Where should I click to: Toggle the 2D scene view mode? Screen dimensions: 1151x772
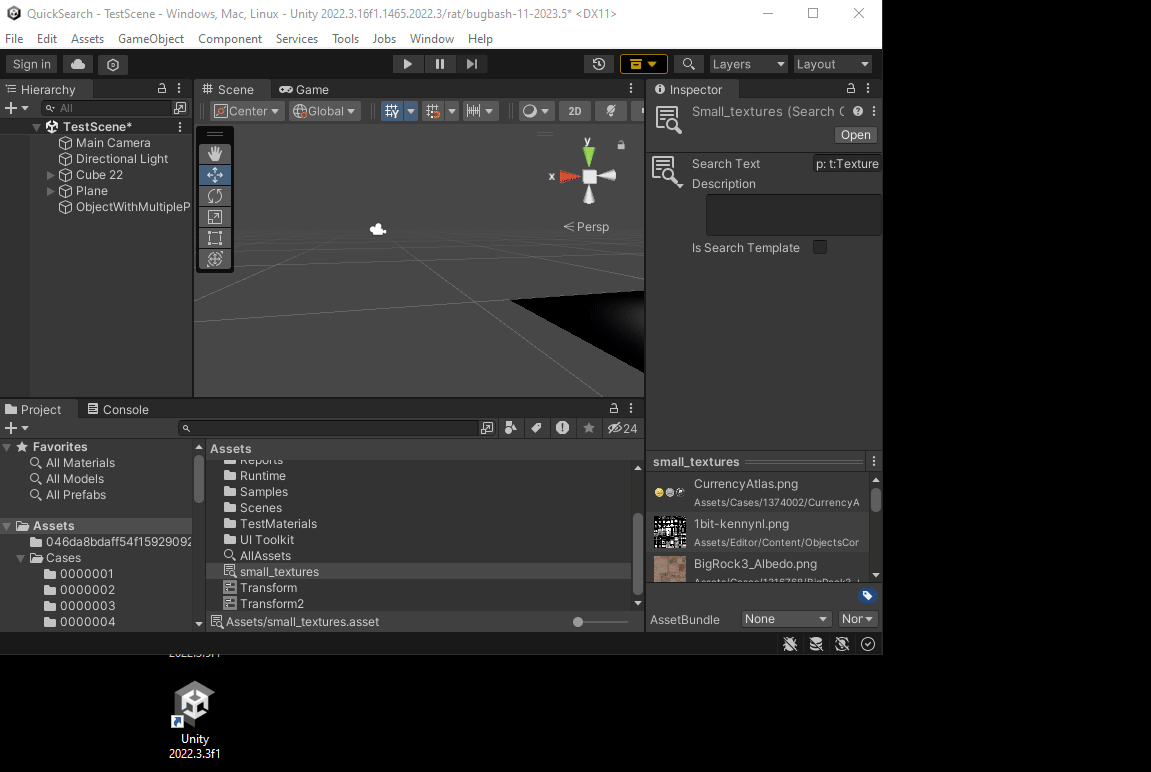click(x=574, y=111)
